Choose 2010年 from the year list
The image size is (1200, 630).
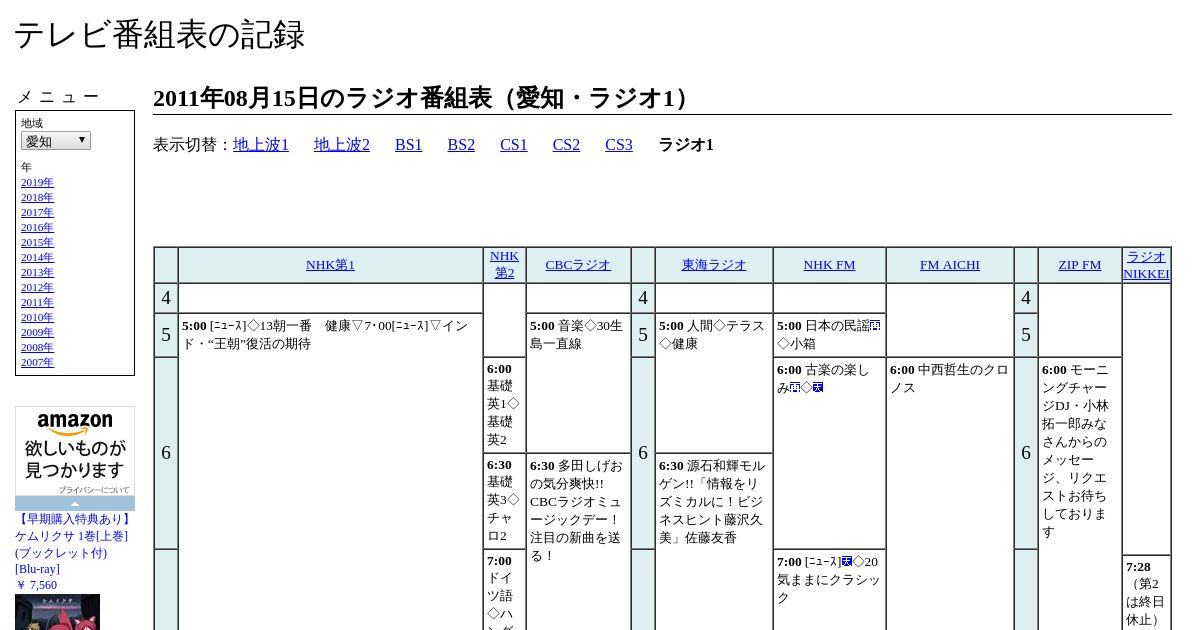click(x=37, y=317)
